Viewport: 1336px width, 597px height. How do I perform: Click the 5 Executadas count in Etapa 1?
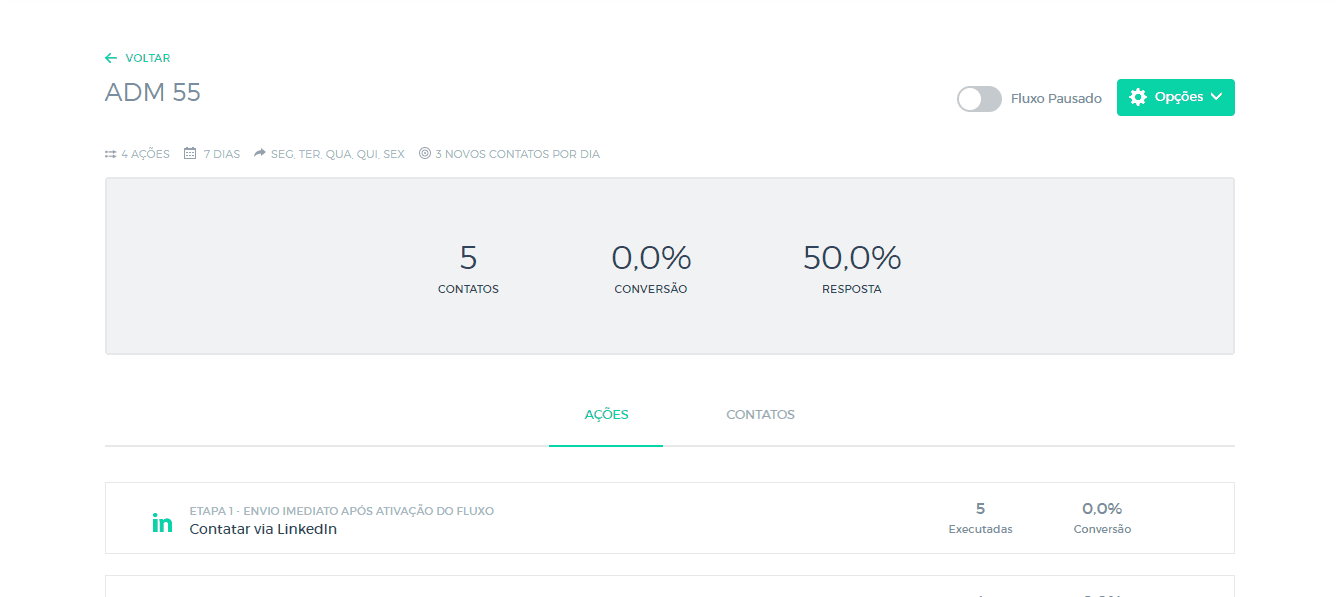[x=980, y=509]
